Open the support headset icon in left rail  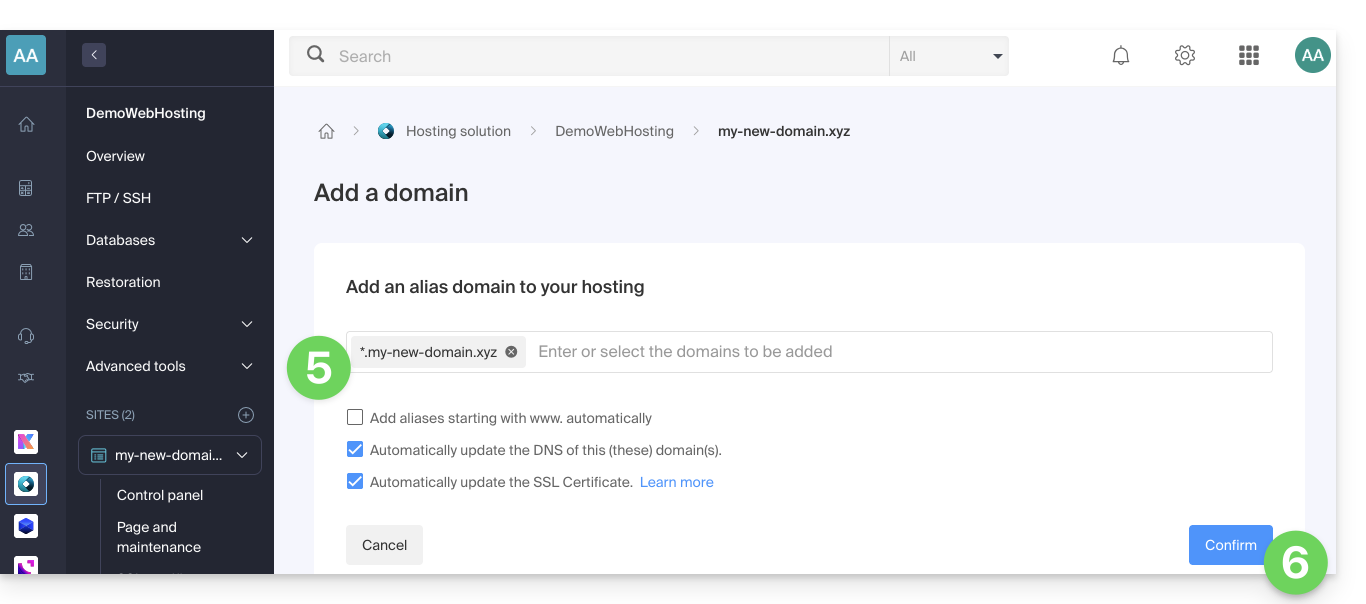[x=26, y=336]
